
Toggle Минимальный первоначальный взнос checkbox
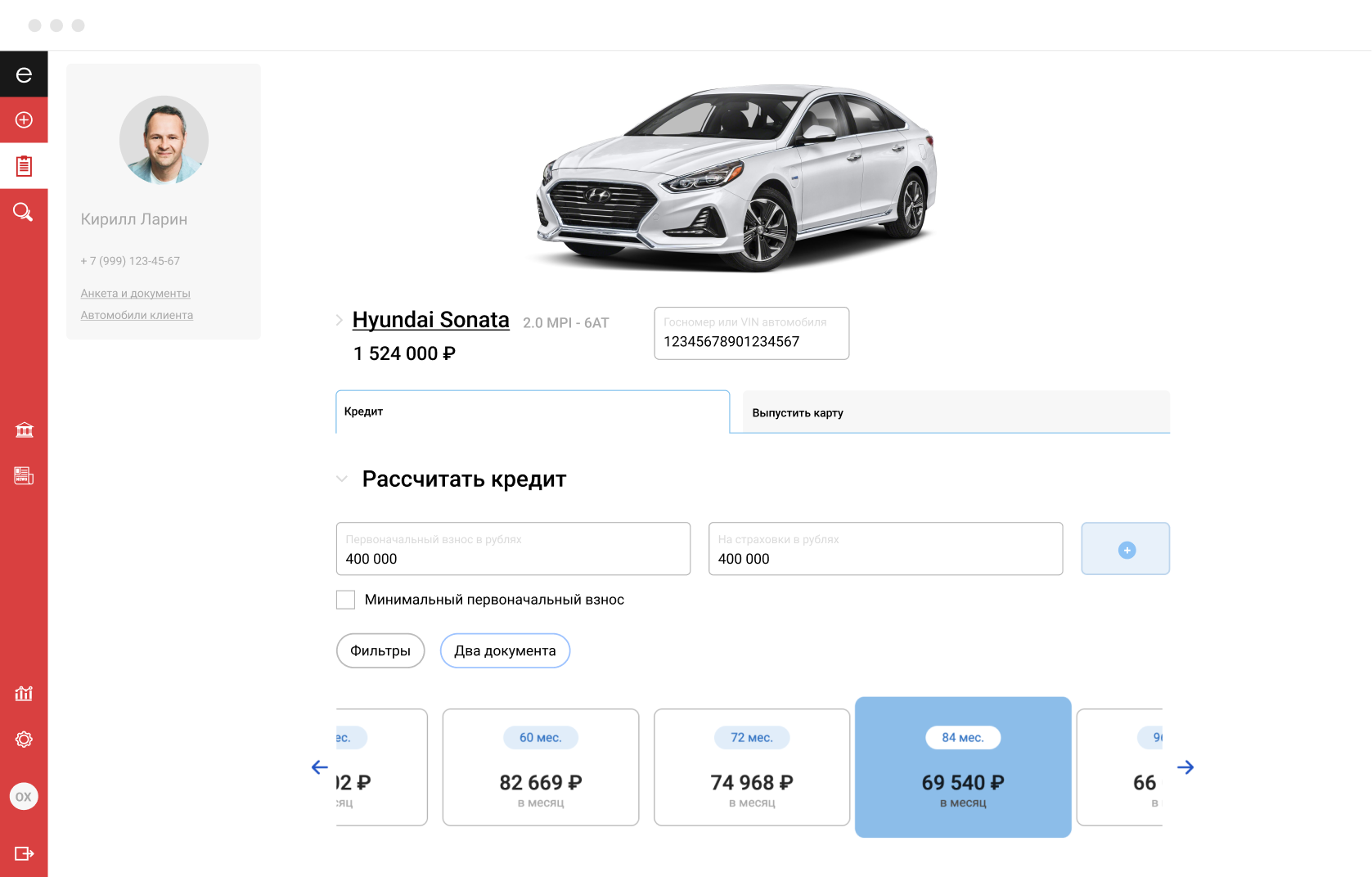[x=346, y=600]
